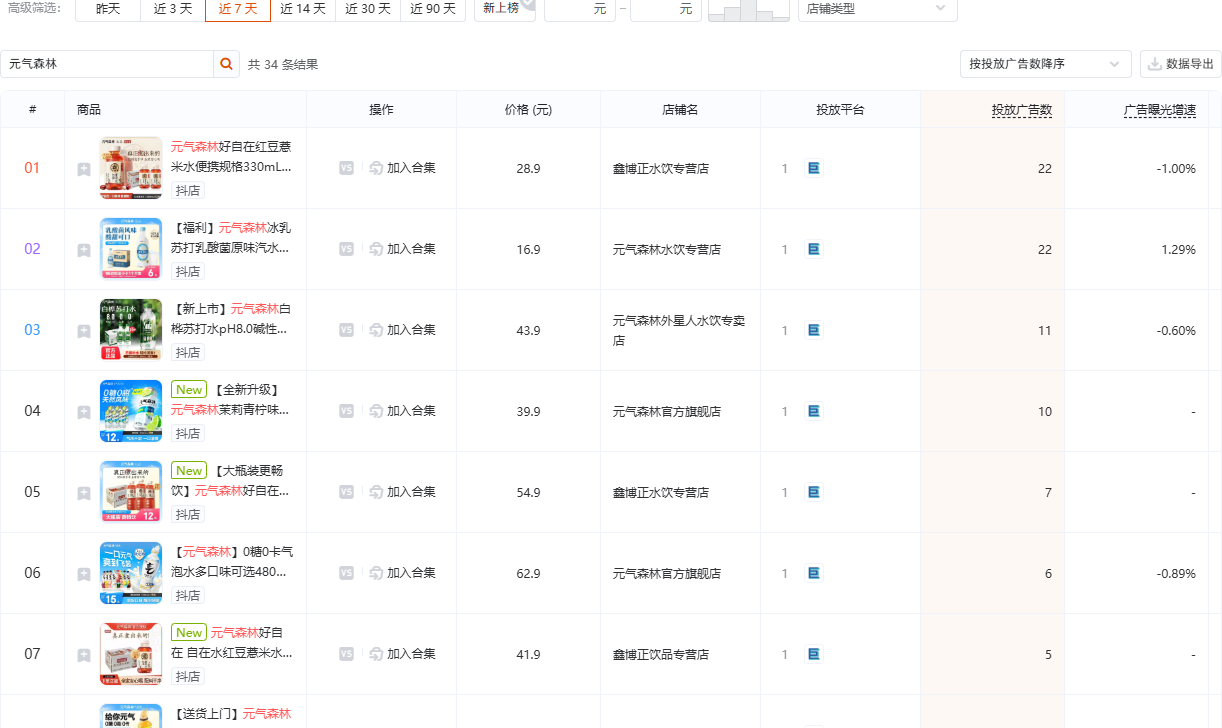This screenshot has width=1222, height=728.
Task: Select the 近 14 天 time range tab
Action: (x=303, y=8)
